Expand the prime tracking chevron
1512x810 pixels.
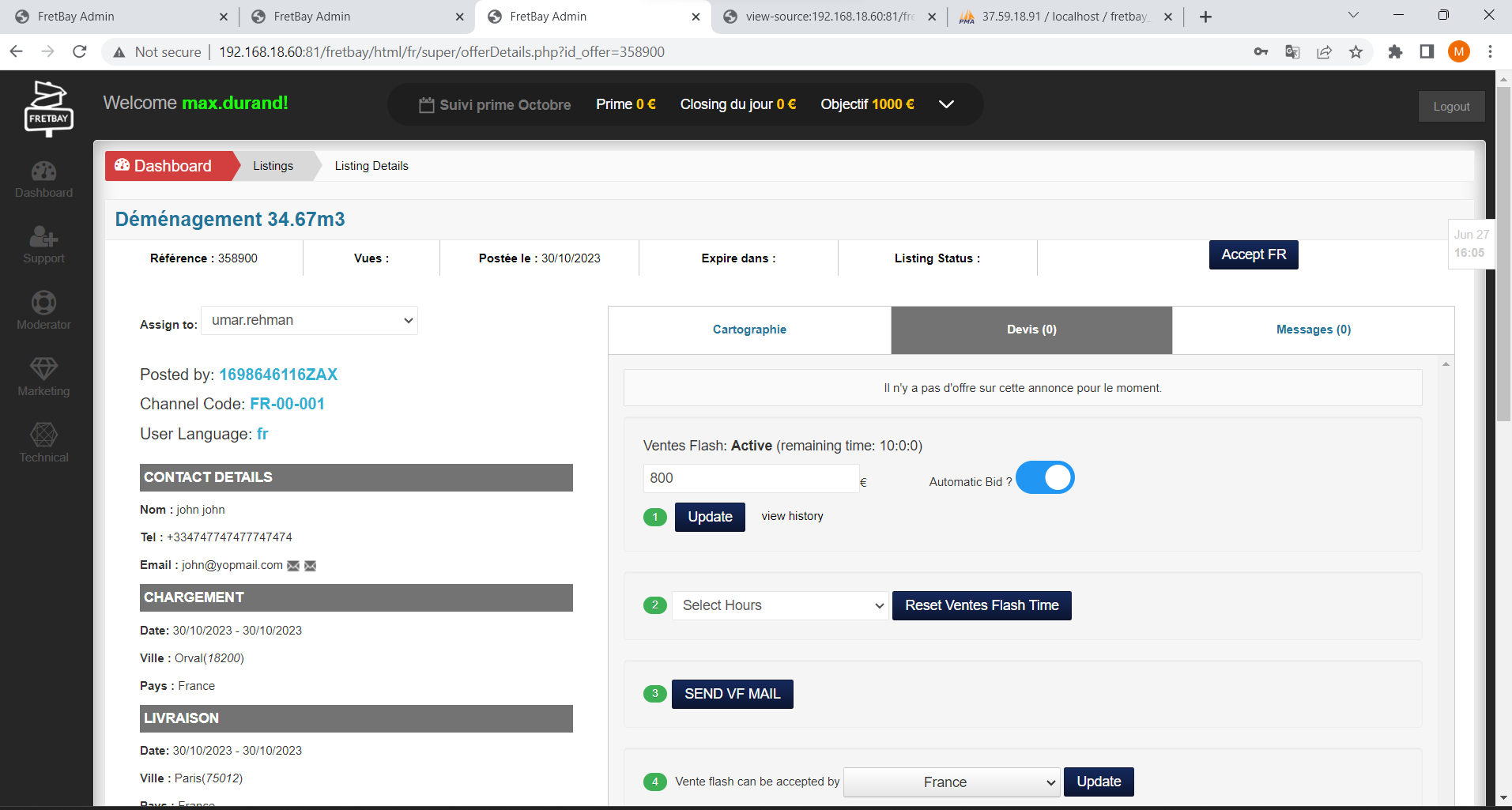click(946, 104)
